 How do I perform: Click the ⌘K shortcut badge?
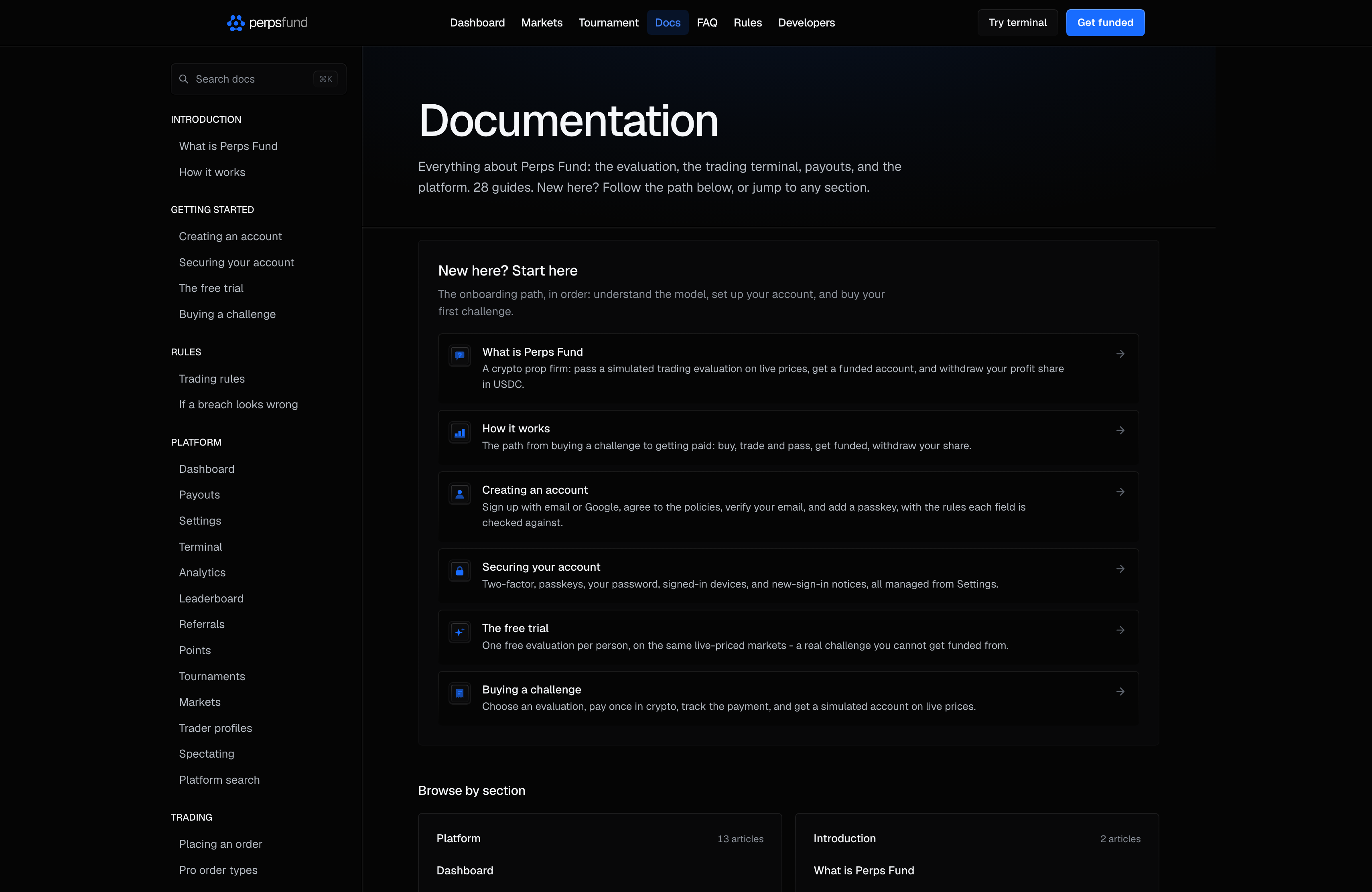pyautogui.click(x=326, y=79)
